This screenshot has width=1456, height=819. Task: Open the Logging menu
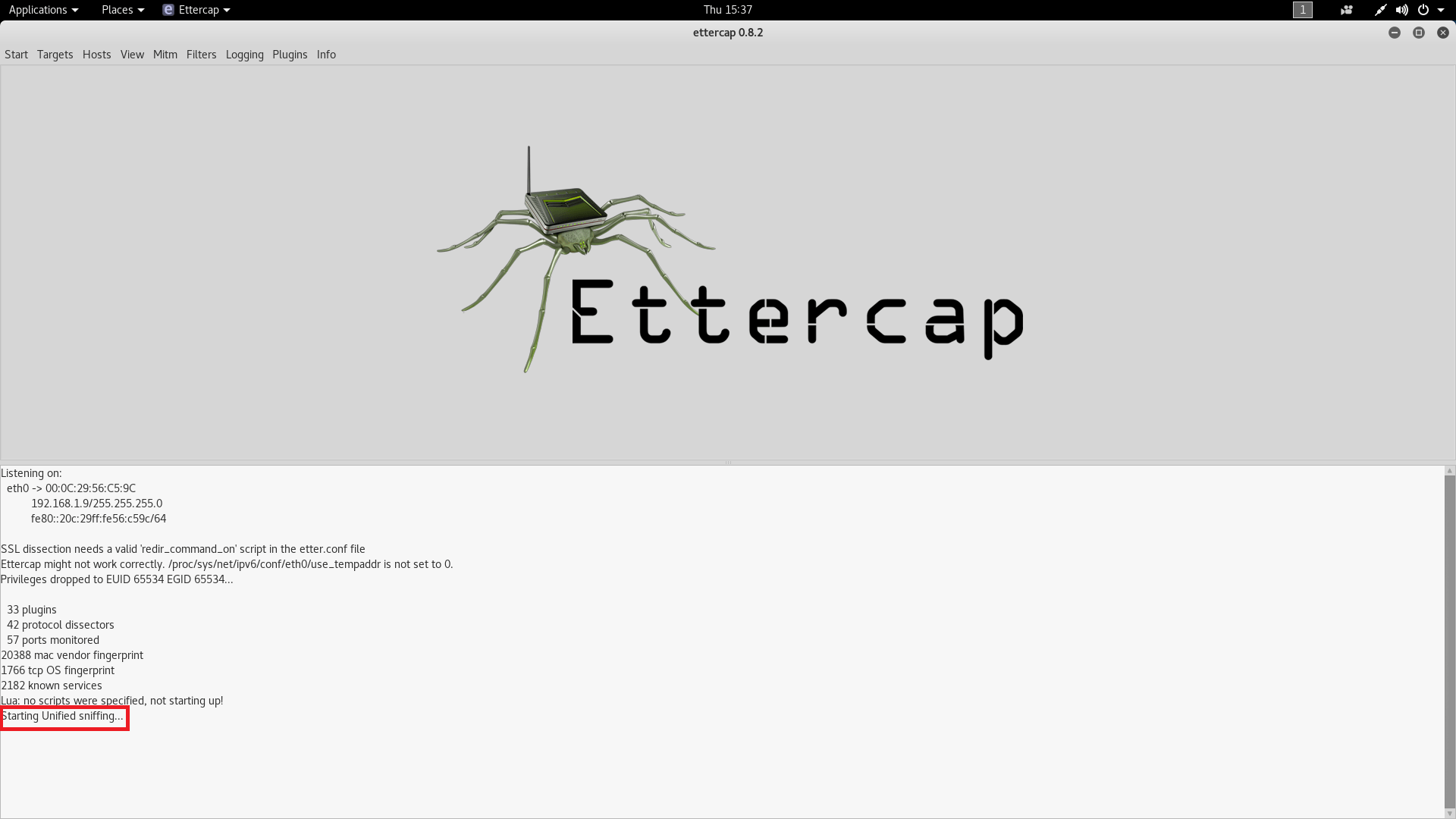[x=244, y=55]
